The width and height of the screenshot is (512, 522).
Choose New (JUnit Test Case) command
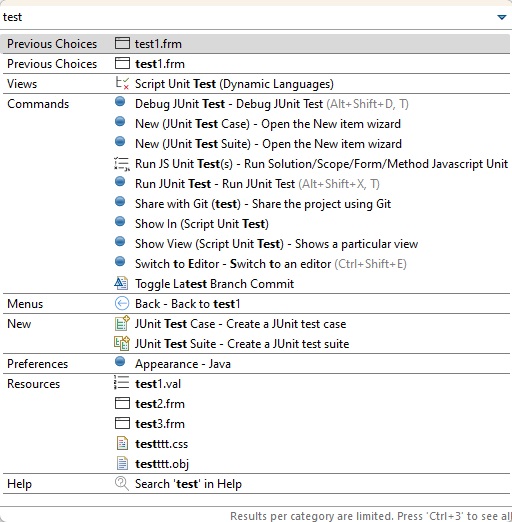(268, 124)
